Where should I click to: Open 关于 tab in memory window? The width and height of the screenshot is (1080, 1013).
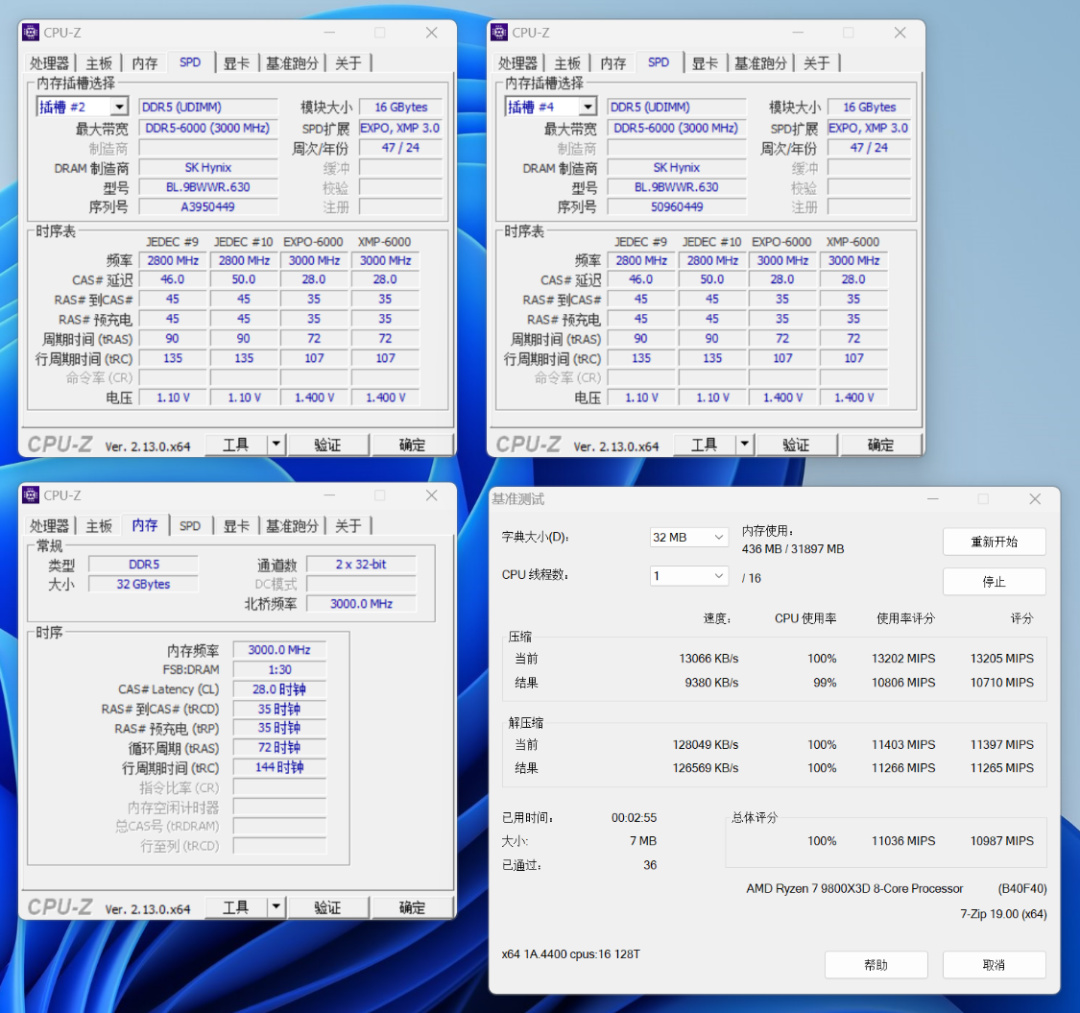coord(348,526)
